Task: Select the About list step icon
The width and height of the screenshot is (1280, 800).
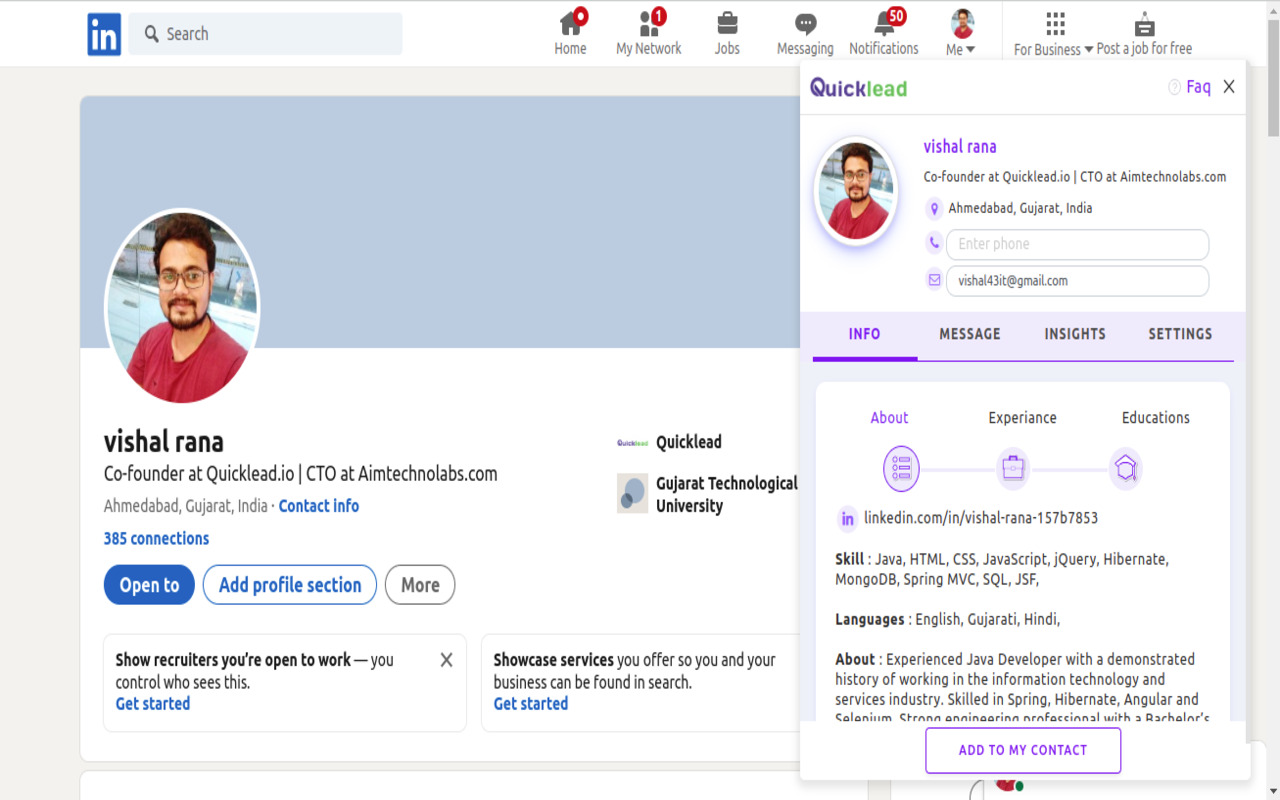Action: click(x=901, y=468)
